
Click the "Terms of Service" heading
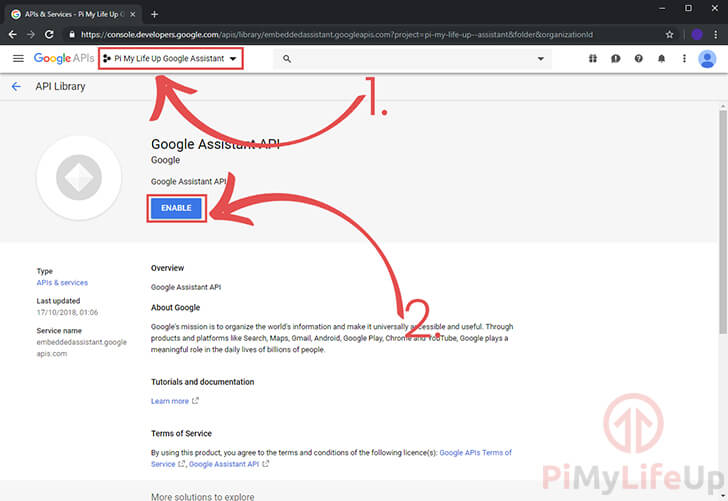click(181, 433)
